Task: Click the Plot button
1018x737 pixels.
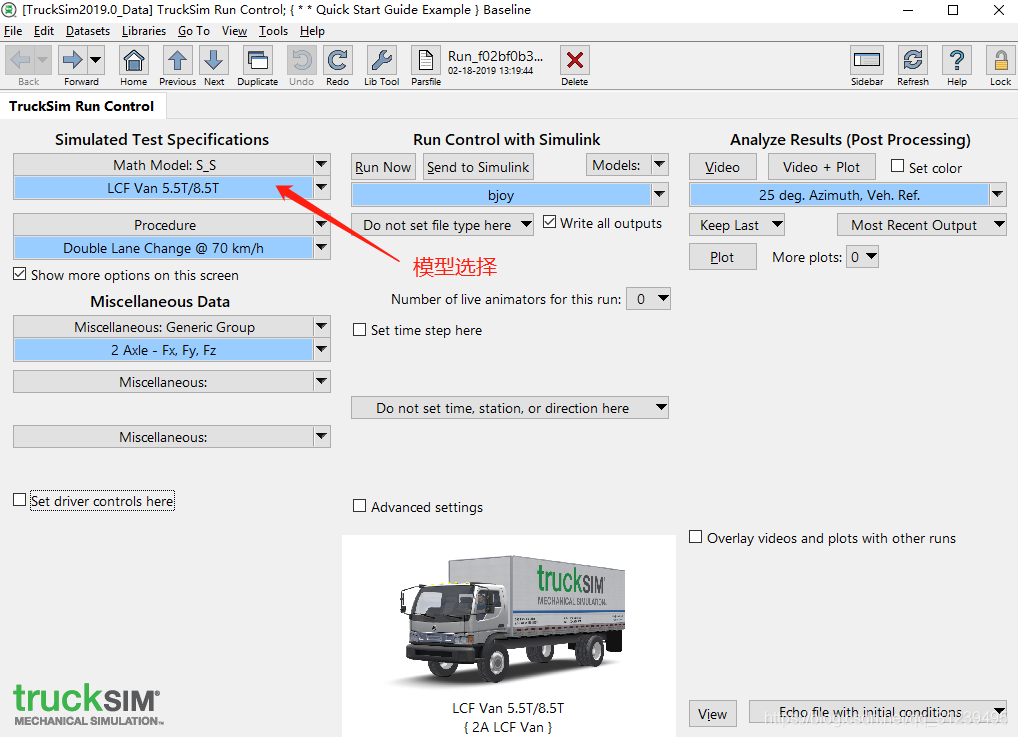Action: pos(723,257)
